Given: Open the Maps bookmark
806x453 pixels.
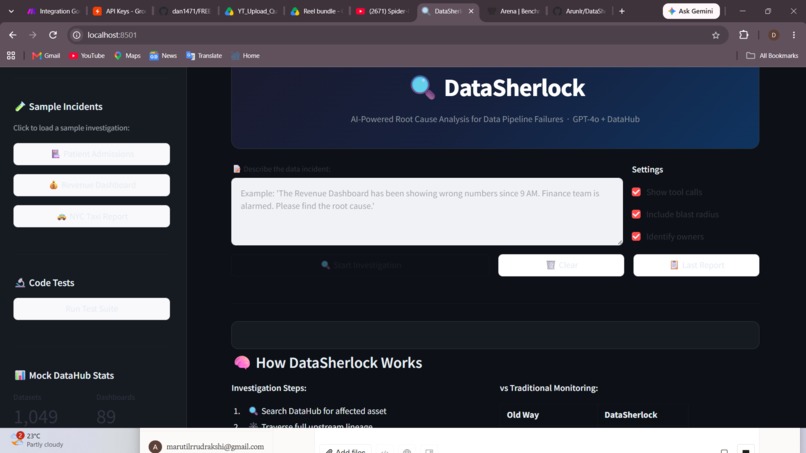Looking at the screenshot, I should coord(127,56).
